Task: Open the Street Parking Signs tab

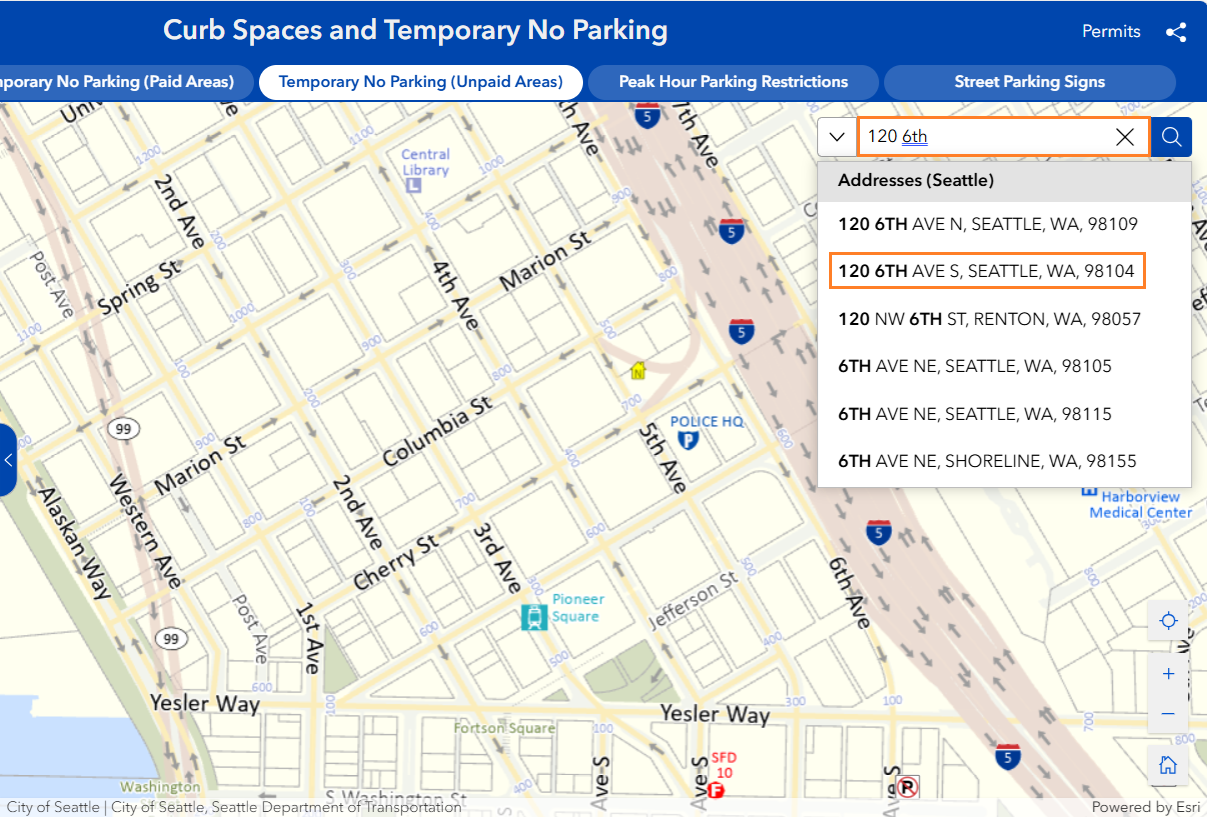Action: tap(1029, 82)
